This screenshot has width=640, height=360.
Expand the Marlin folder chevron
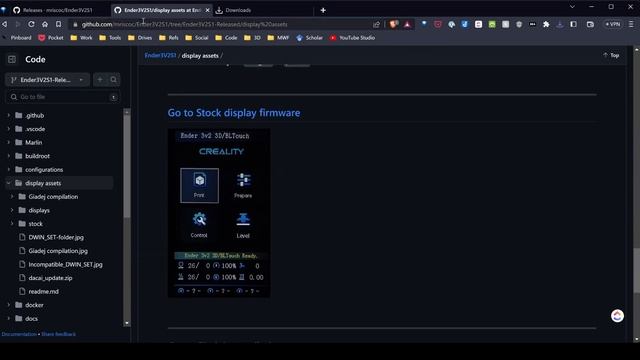(x=9, y=142)
